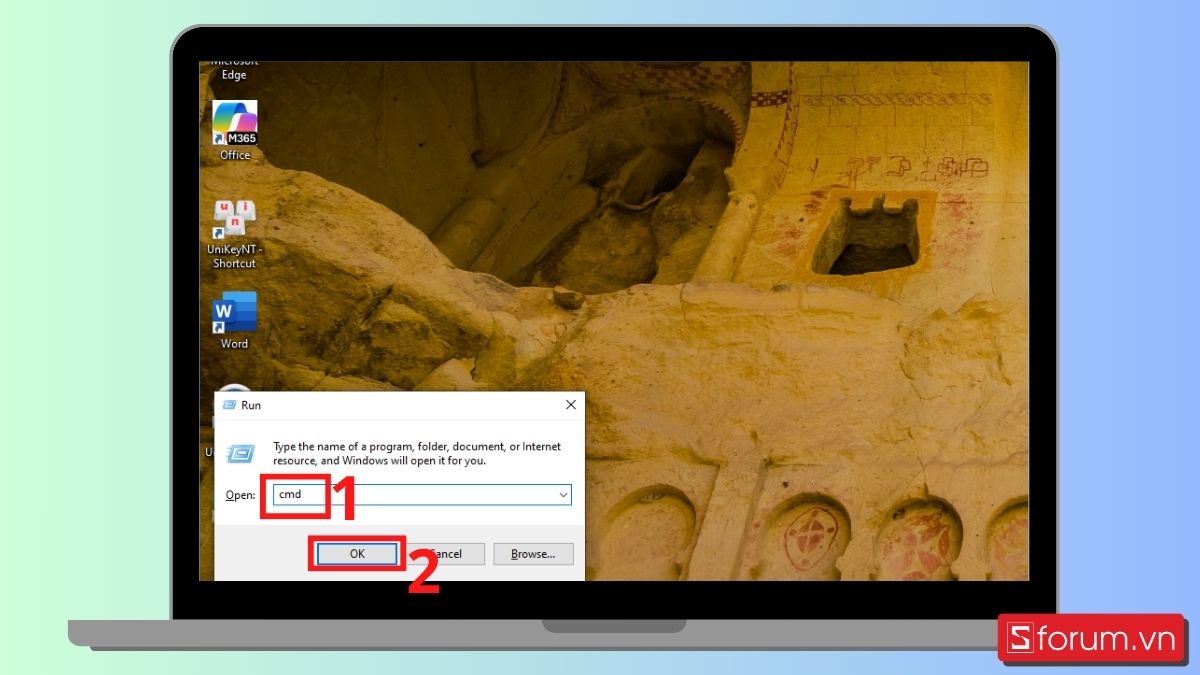
Task: Click the OK button in Run dialog
Action: pos(357,553)
